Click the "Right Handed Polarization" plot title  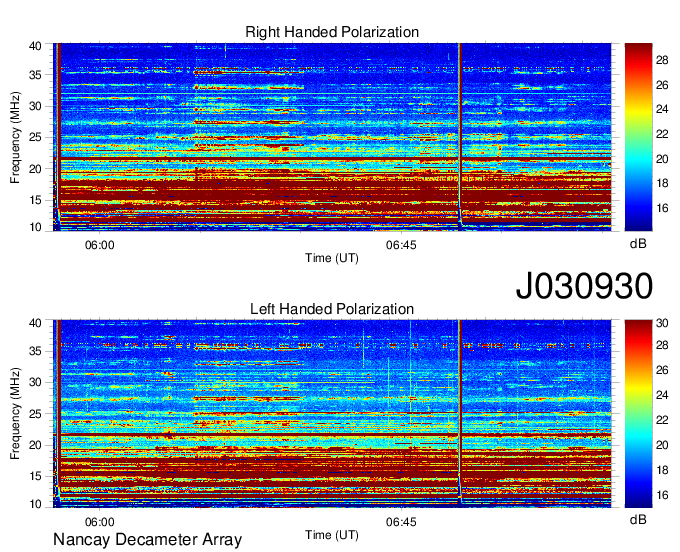coord(332,32)
